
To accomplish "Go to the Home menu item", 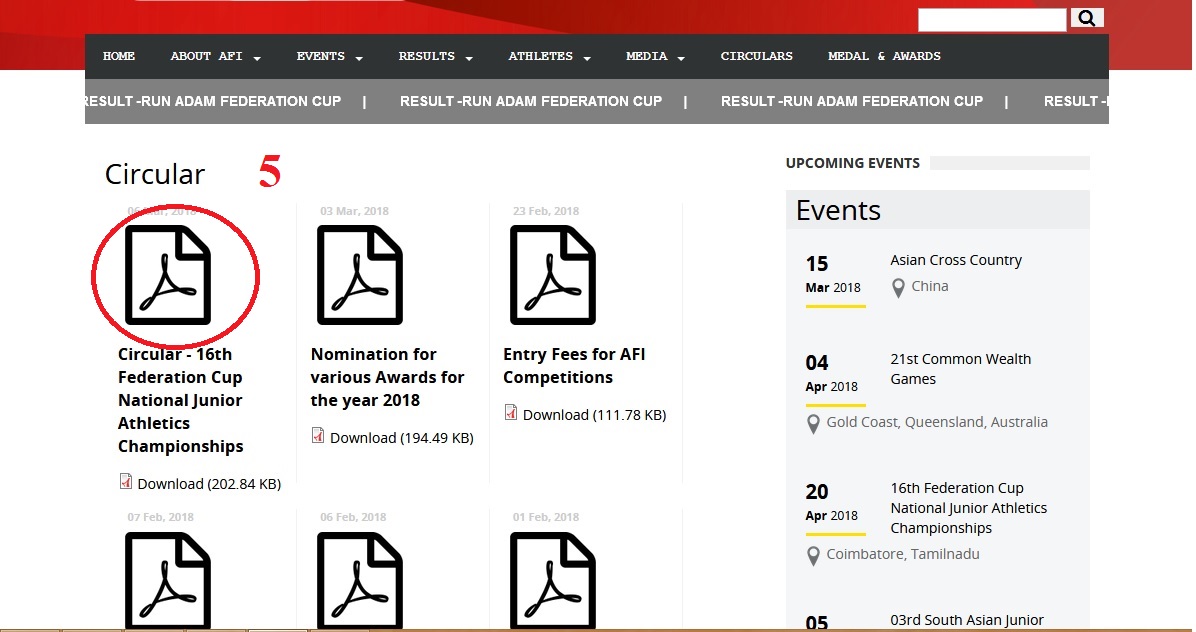I will pyautogui.click(x=119, y=57).
